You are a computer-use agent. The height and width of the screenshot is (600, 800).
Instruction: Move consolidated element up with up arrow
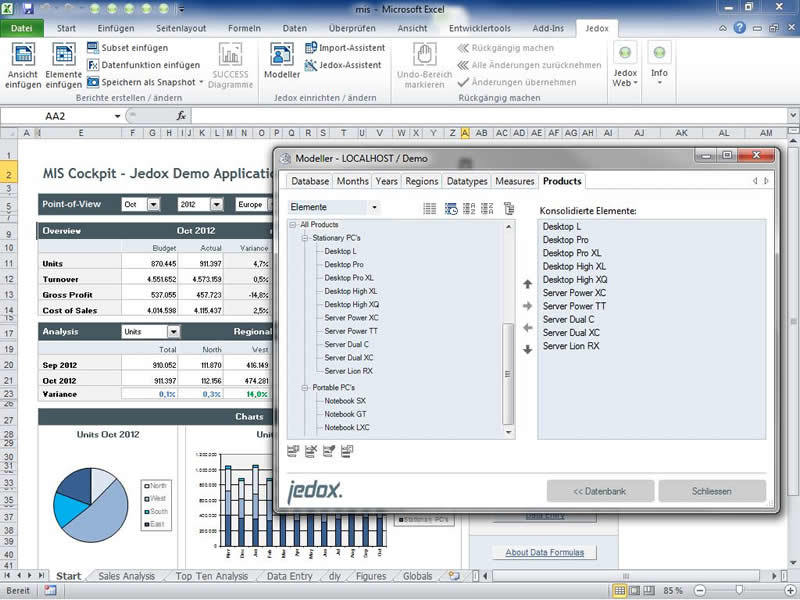coord(528,284)
